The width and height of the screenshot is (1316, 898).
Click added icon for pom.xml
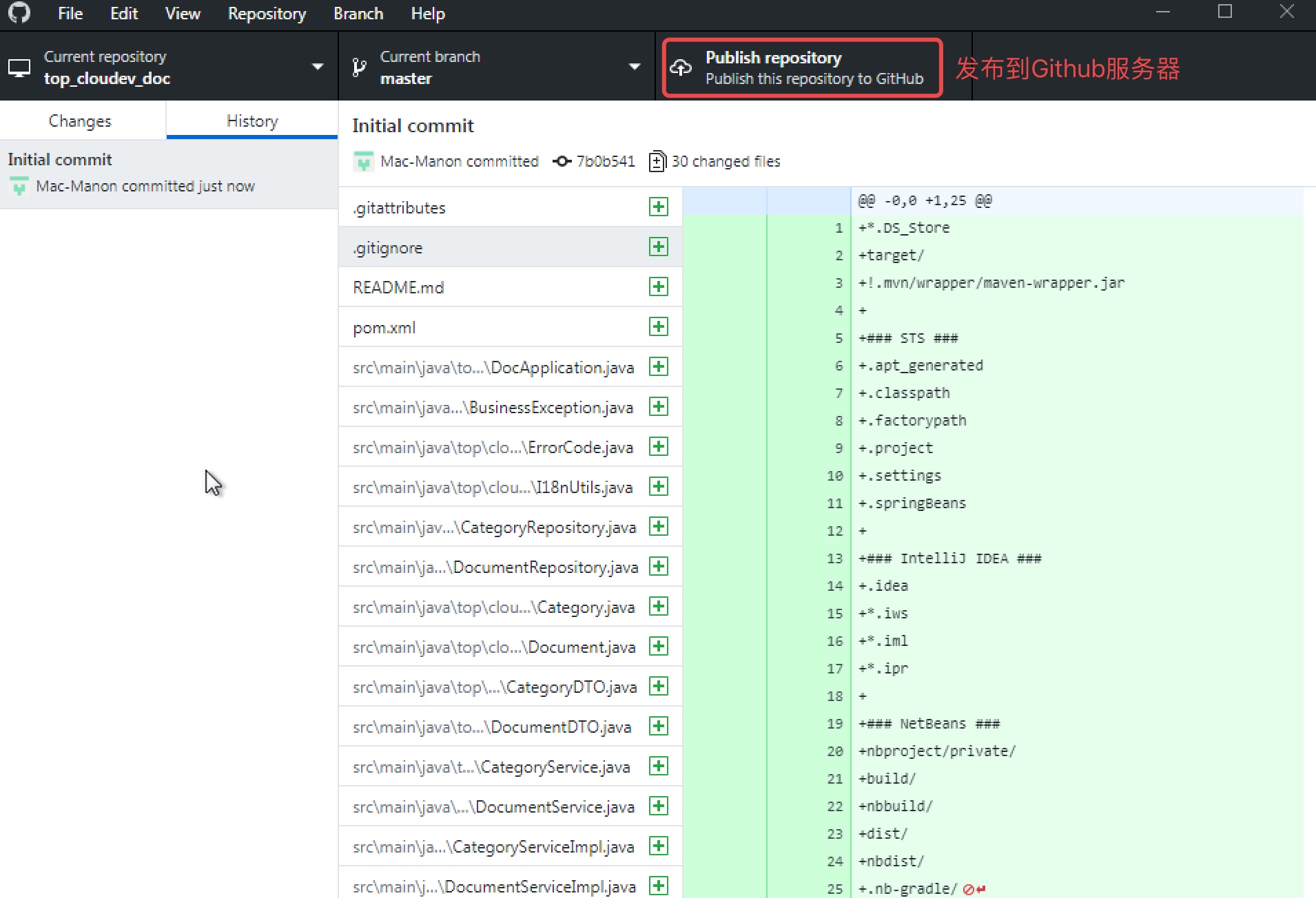tap(659, 326)
